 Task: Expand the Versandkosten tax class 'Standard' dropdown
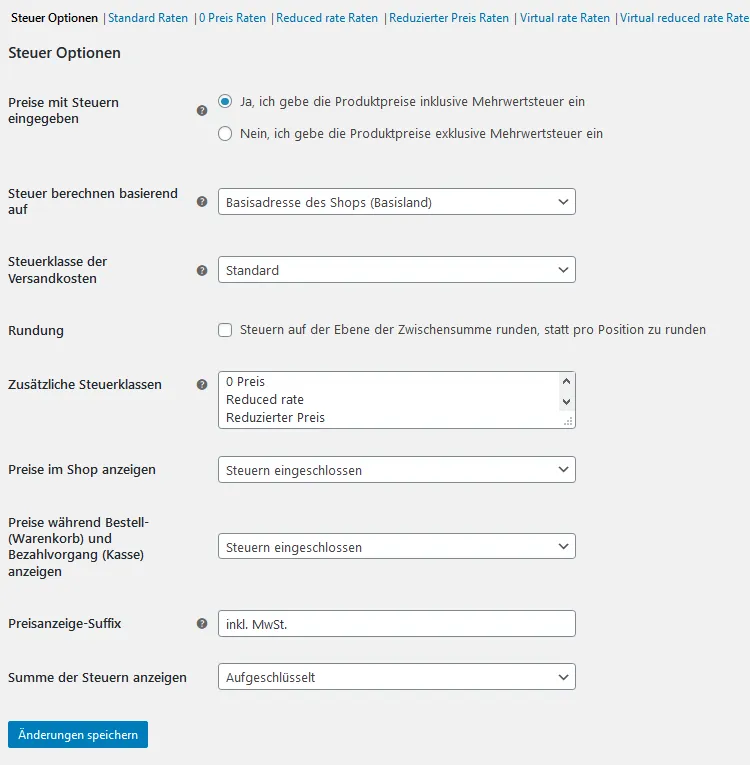397,270
